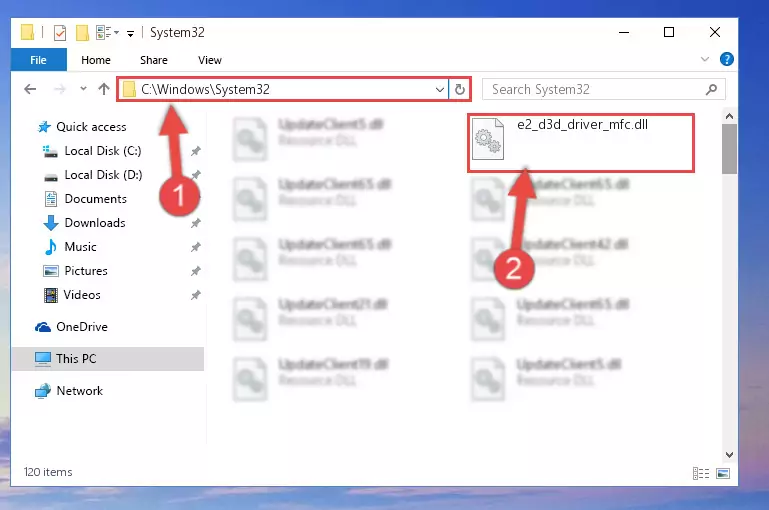Image resolution: width=769 pixels, height=510 pixels.
Task: Open Help with the question mark icon
Action: coord(726,59)
